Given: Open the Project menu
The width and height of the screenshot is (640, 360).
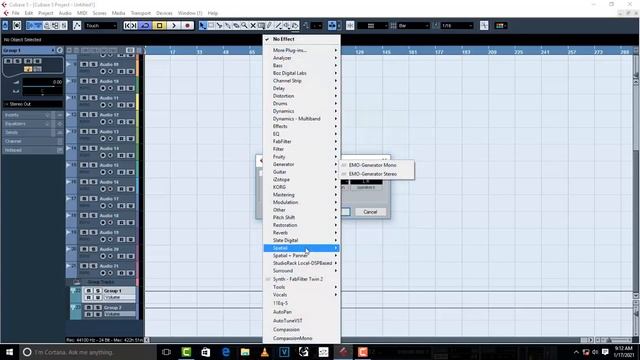Looking at the screenshot, I should tap(45, 13).
